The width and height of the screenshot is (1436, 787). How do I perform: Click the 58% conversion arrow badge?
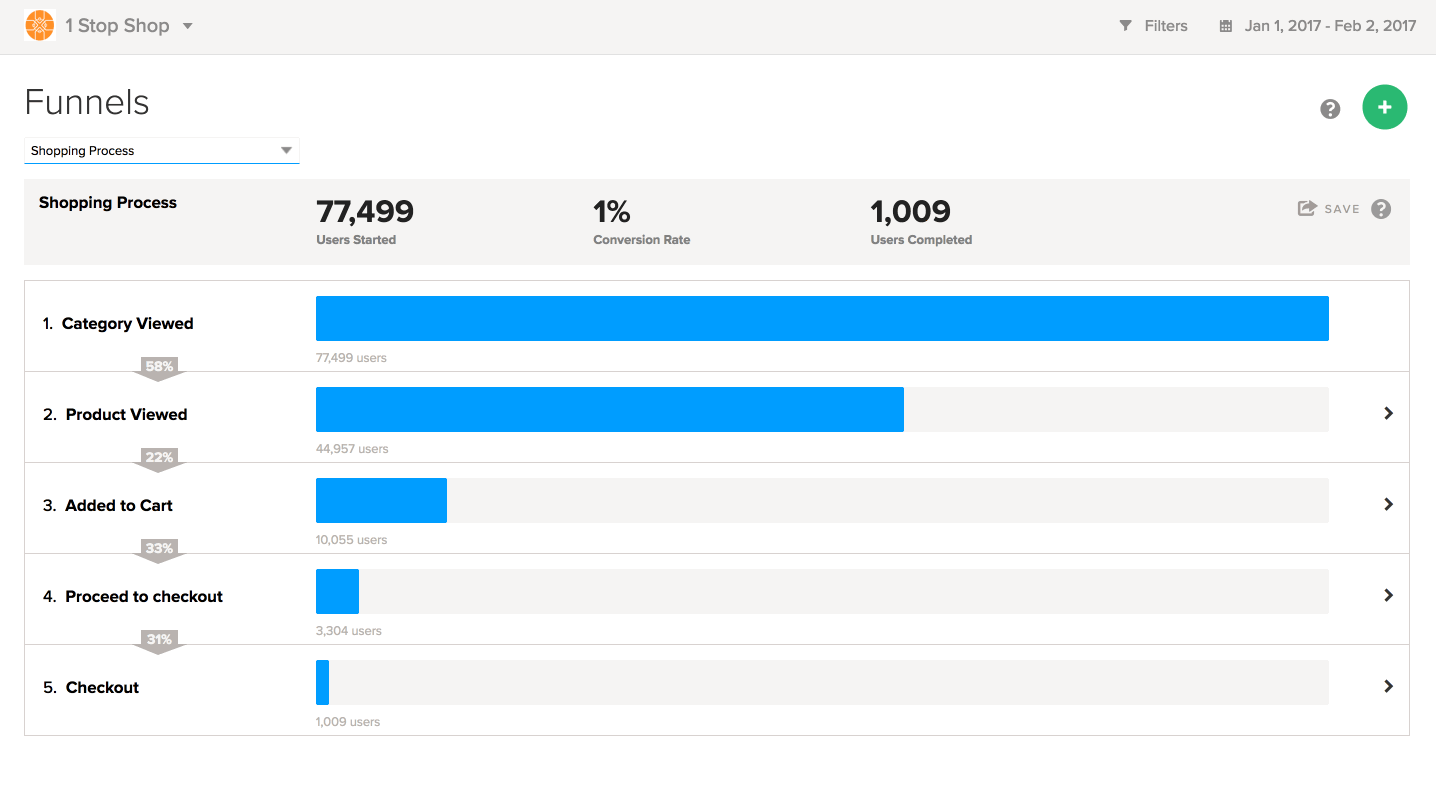159,367
